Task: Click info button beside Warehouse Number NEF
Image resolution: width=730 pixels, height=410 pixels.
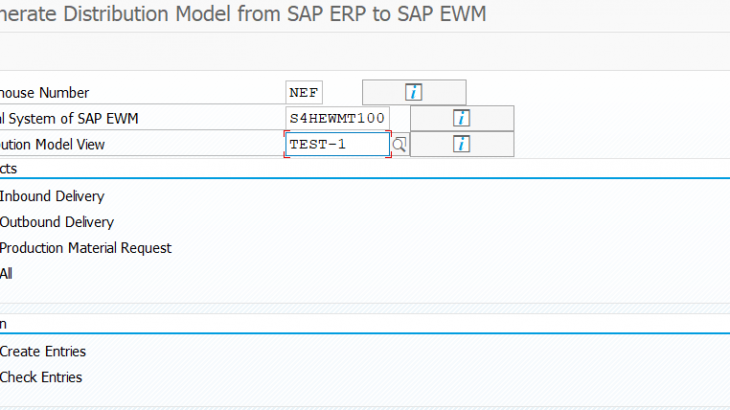Action: (x=414, y=92)
